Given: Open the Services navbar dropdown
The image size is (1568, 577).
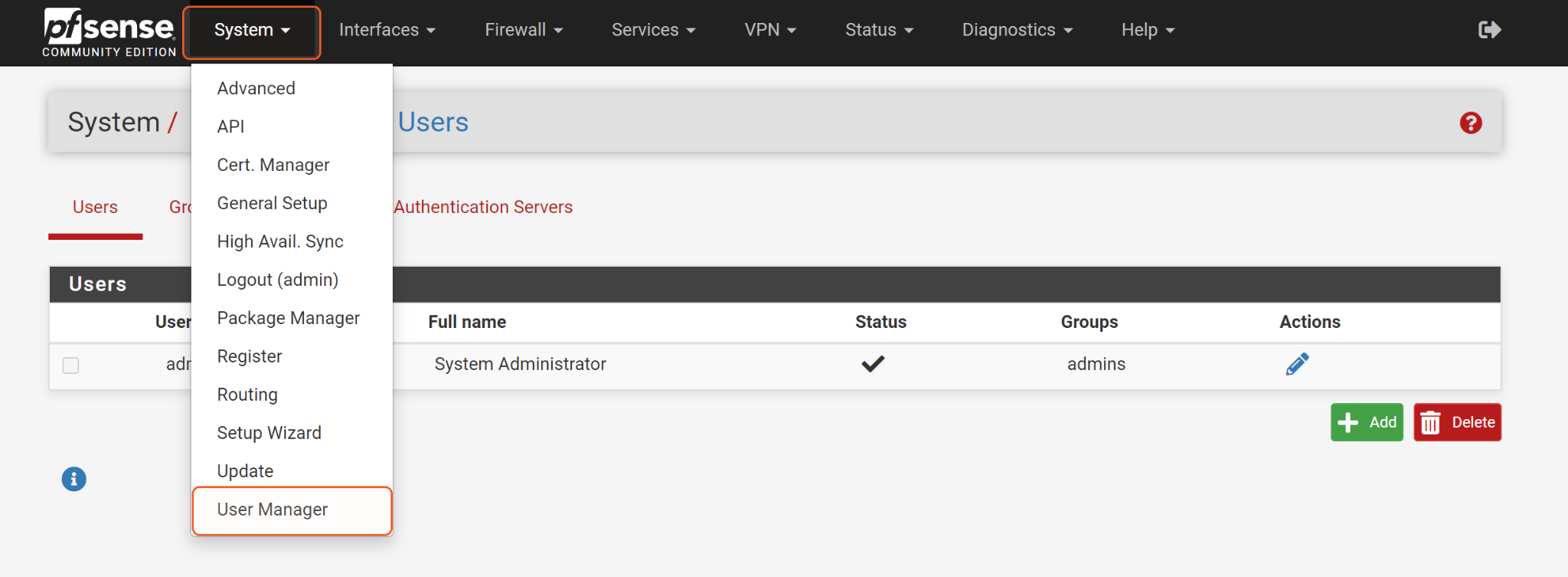Looking at the screenshot, I should point(653,30).
